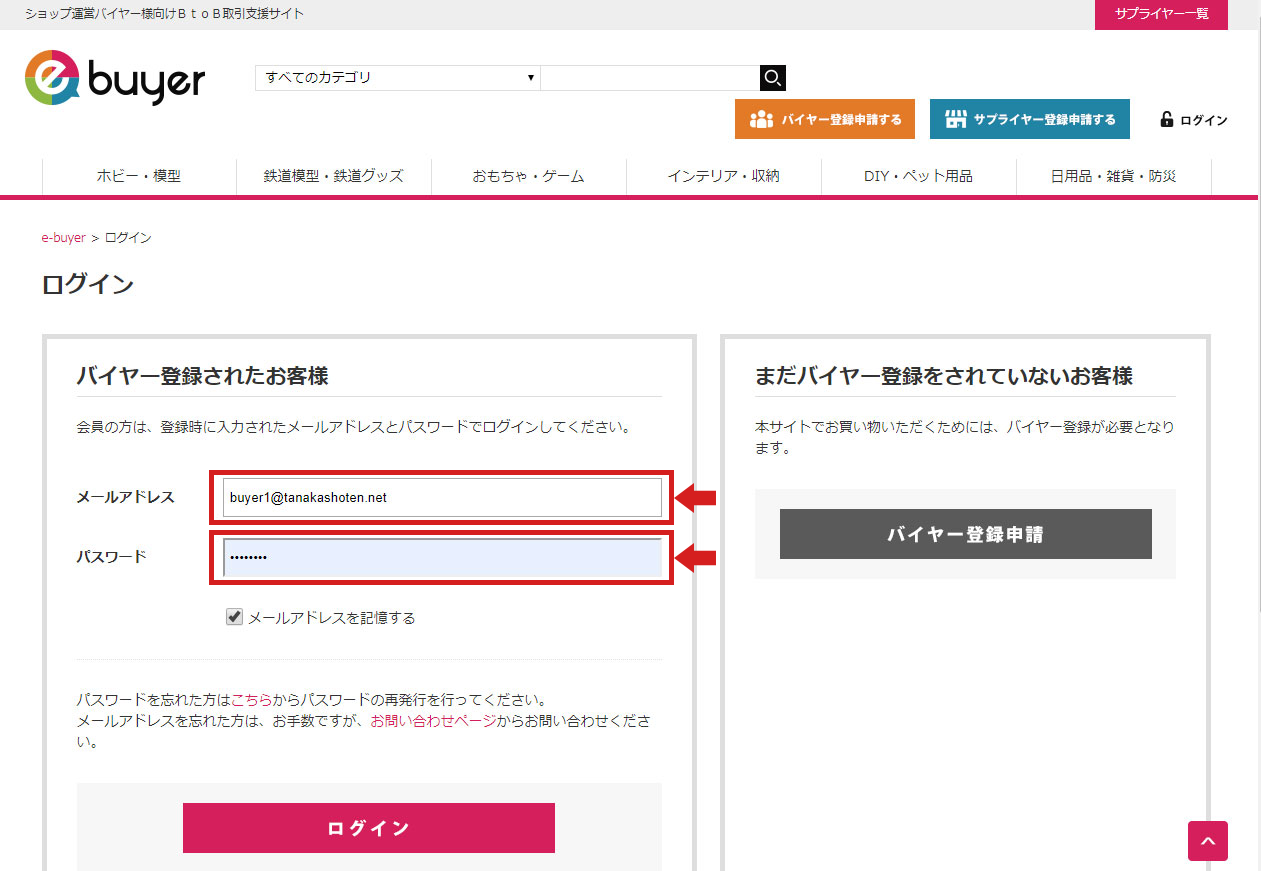Screen dimensions: 1261x871
Task: Click the e-buyer logo
Action: [x=114, y=78]
